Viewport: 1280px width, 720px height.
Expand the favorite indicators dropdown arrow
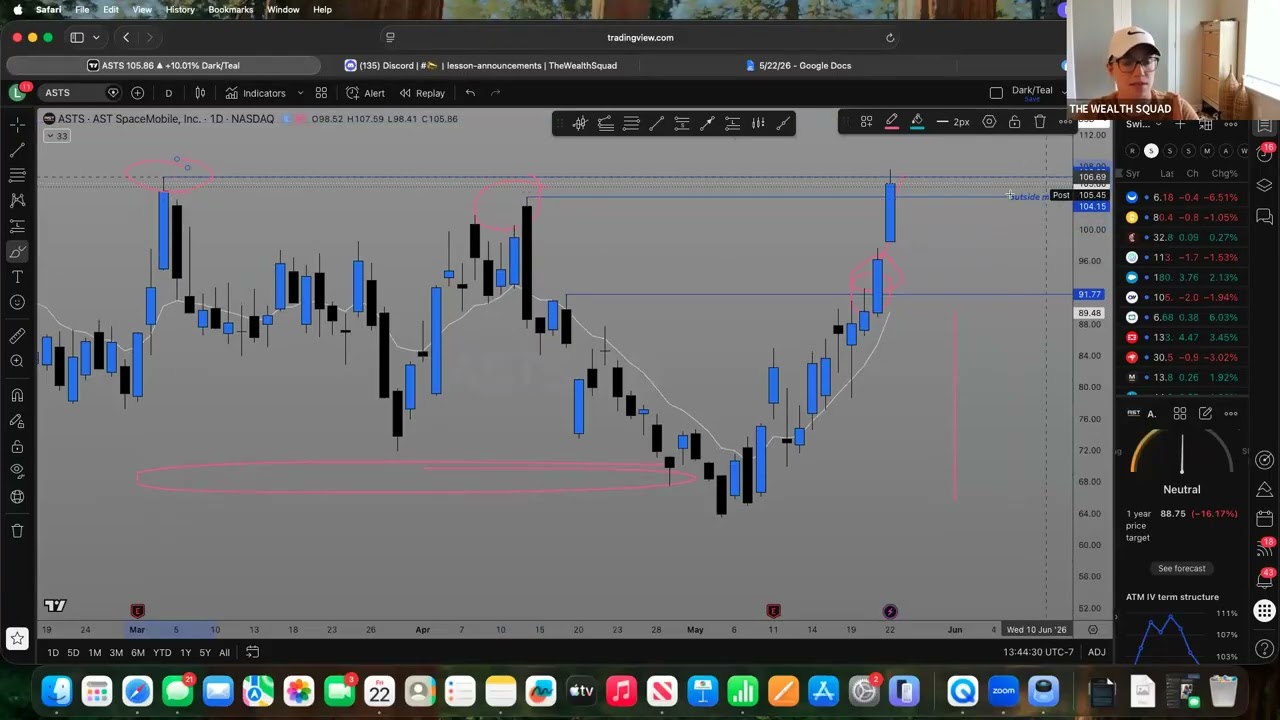299,93
